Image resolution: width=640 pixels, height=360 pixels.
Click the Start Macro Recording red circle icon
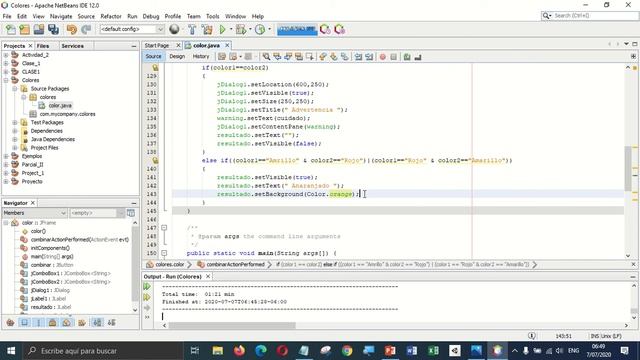click(x=382, y=57)
